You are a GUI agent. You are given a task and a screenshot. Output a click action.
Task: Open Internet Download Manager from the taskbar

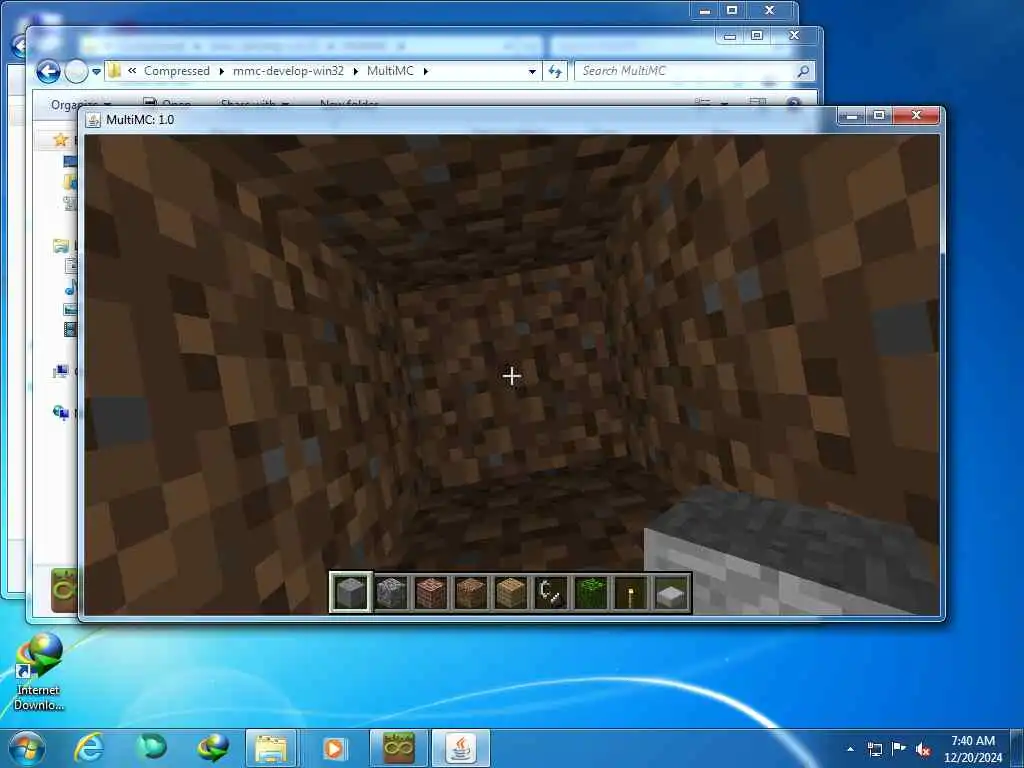212,748
